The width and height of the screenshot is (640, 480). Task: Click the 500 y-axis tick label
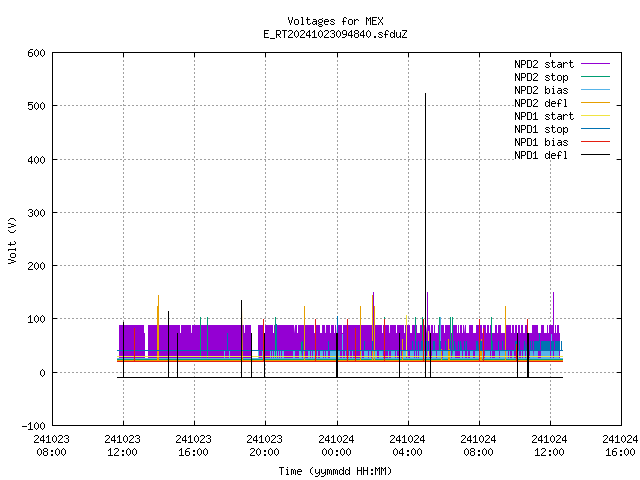(x=36, y=106)
